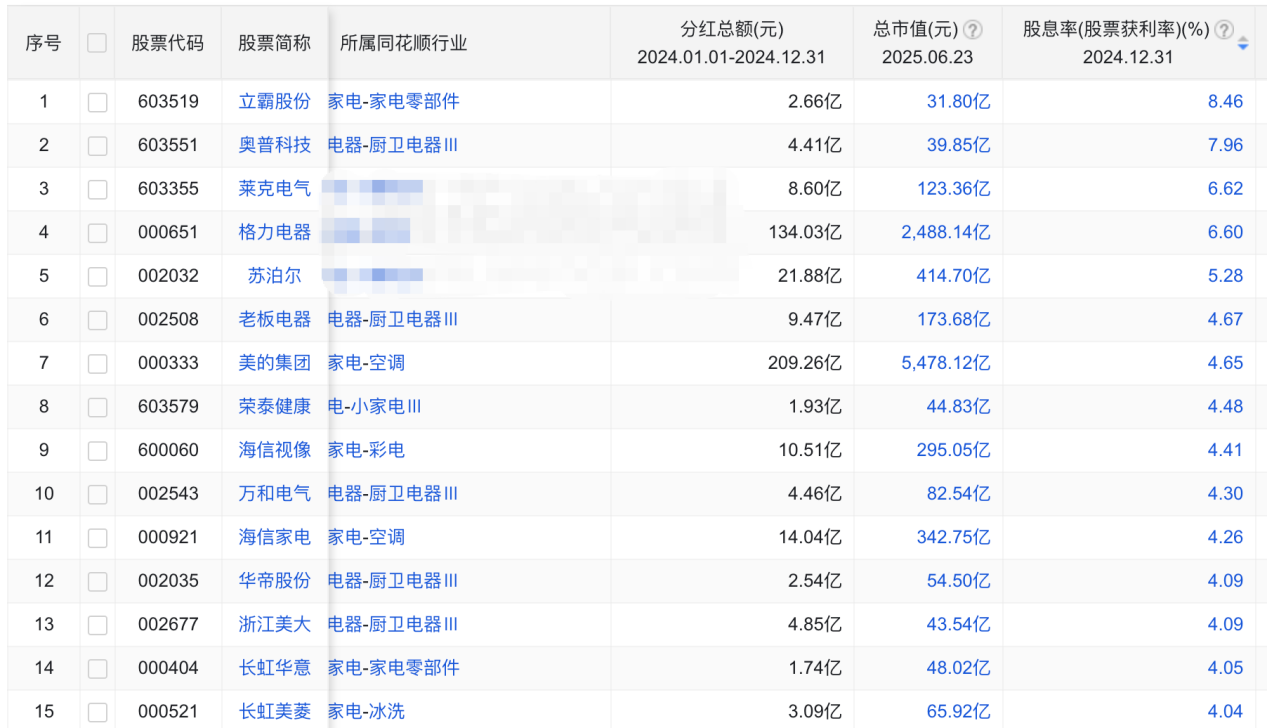The image size is (1267, 728).
Task: Check the box for 奥普科技 row
Action: pyautogui.click(x=97, y=146)
